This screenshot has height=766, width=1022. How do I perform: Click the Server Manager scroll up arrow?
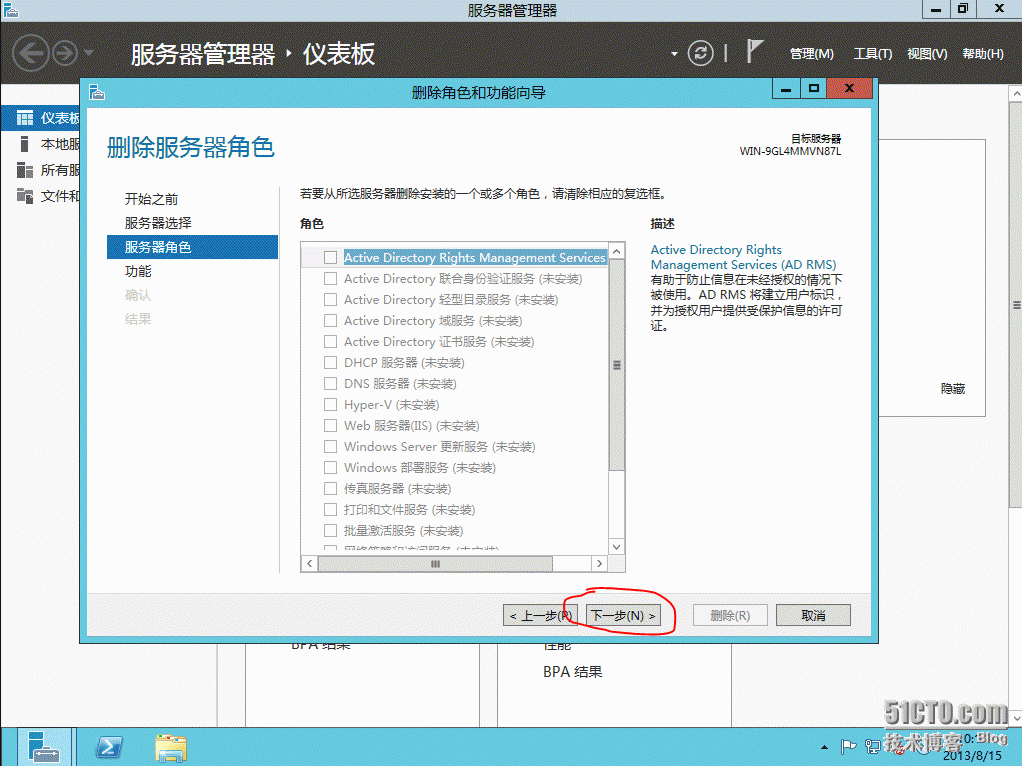point(1015,93)
